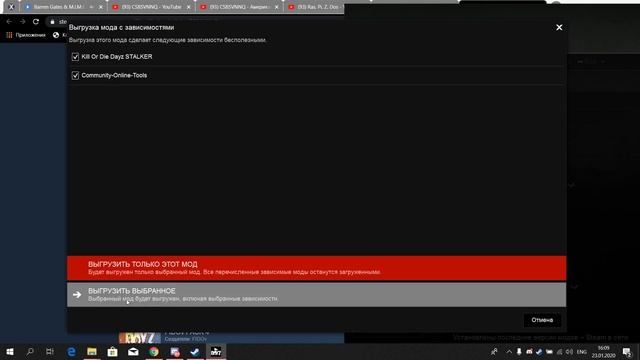Switch to the DayZ launcher taskbar icon

(x=216, y=351)
